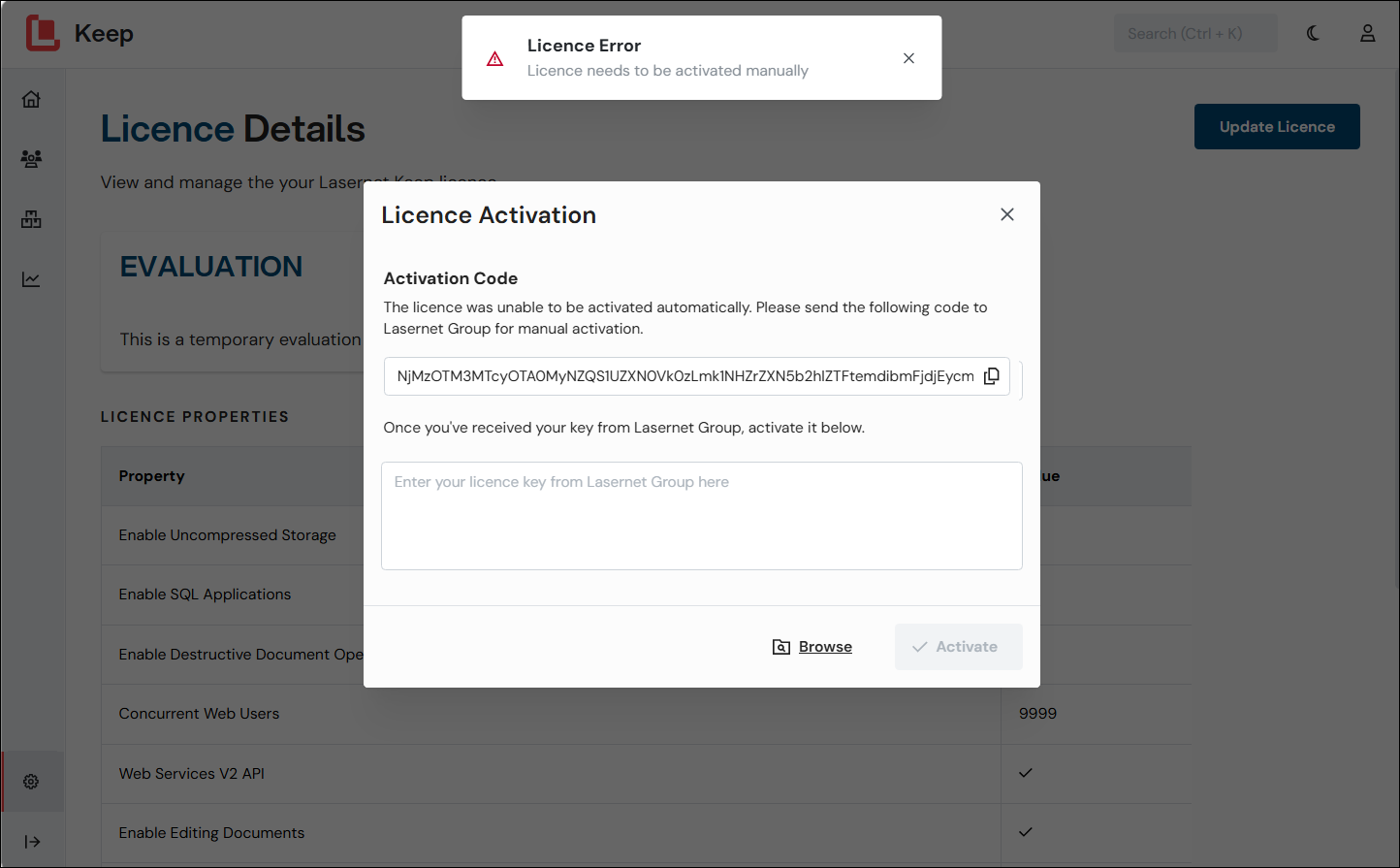Click the Keep logo icon
Screen dimensions: 1400x868
pyautogui.click(x=43, y=34)
